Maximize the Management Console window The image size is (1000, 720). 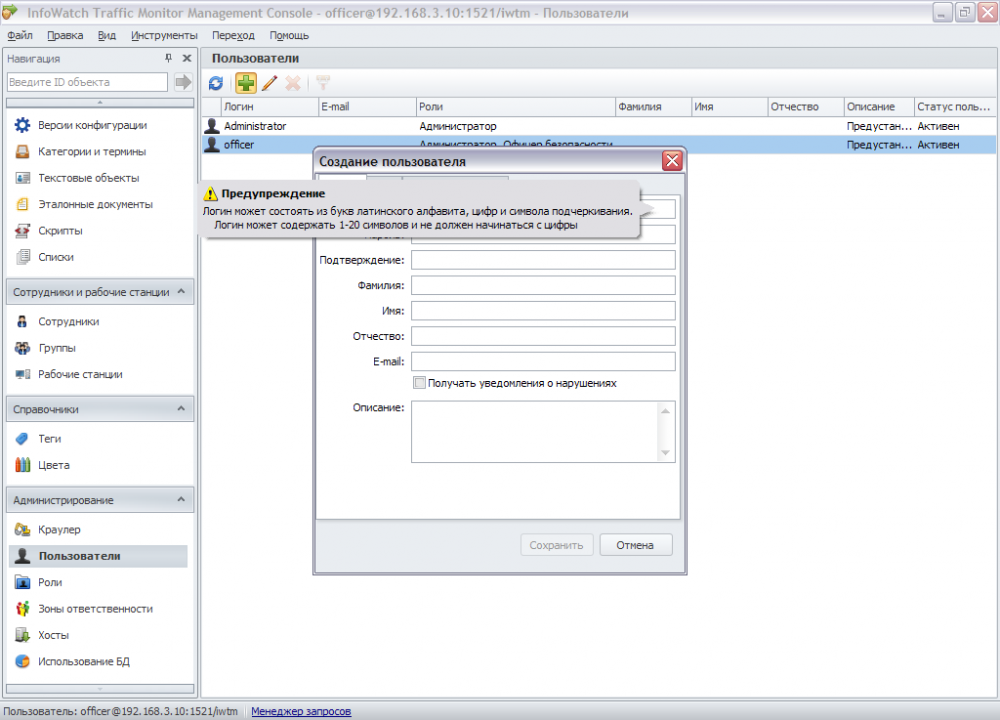(x=964, y=12)
